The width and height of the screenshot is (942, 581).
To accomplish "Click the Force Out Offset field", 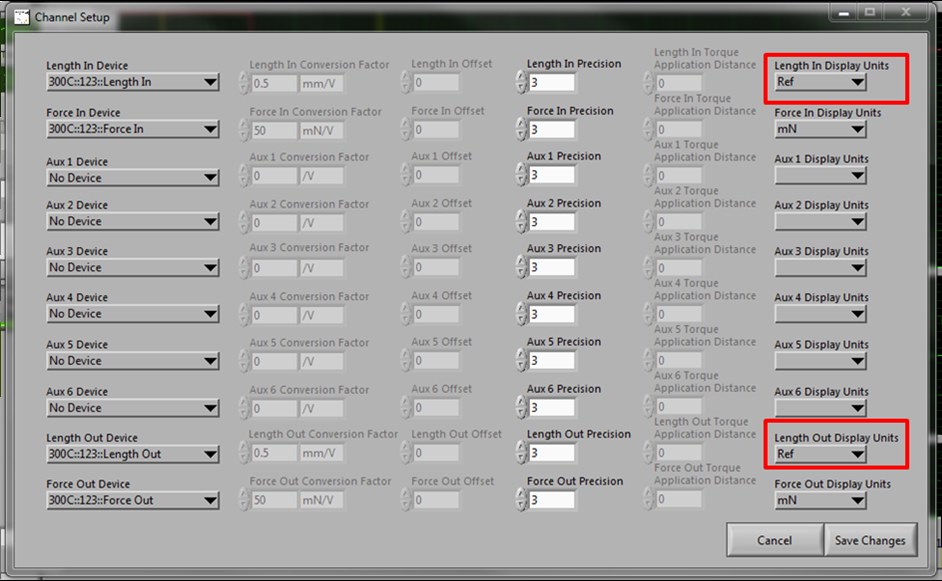I will coord(436,500).
